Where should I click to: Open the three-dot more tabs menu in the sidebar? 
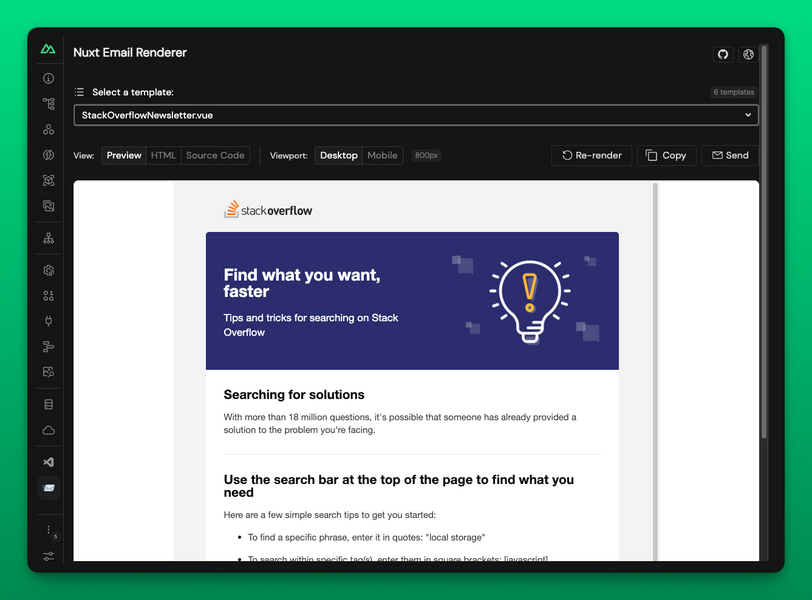tap(48, 530)
